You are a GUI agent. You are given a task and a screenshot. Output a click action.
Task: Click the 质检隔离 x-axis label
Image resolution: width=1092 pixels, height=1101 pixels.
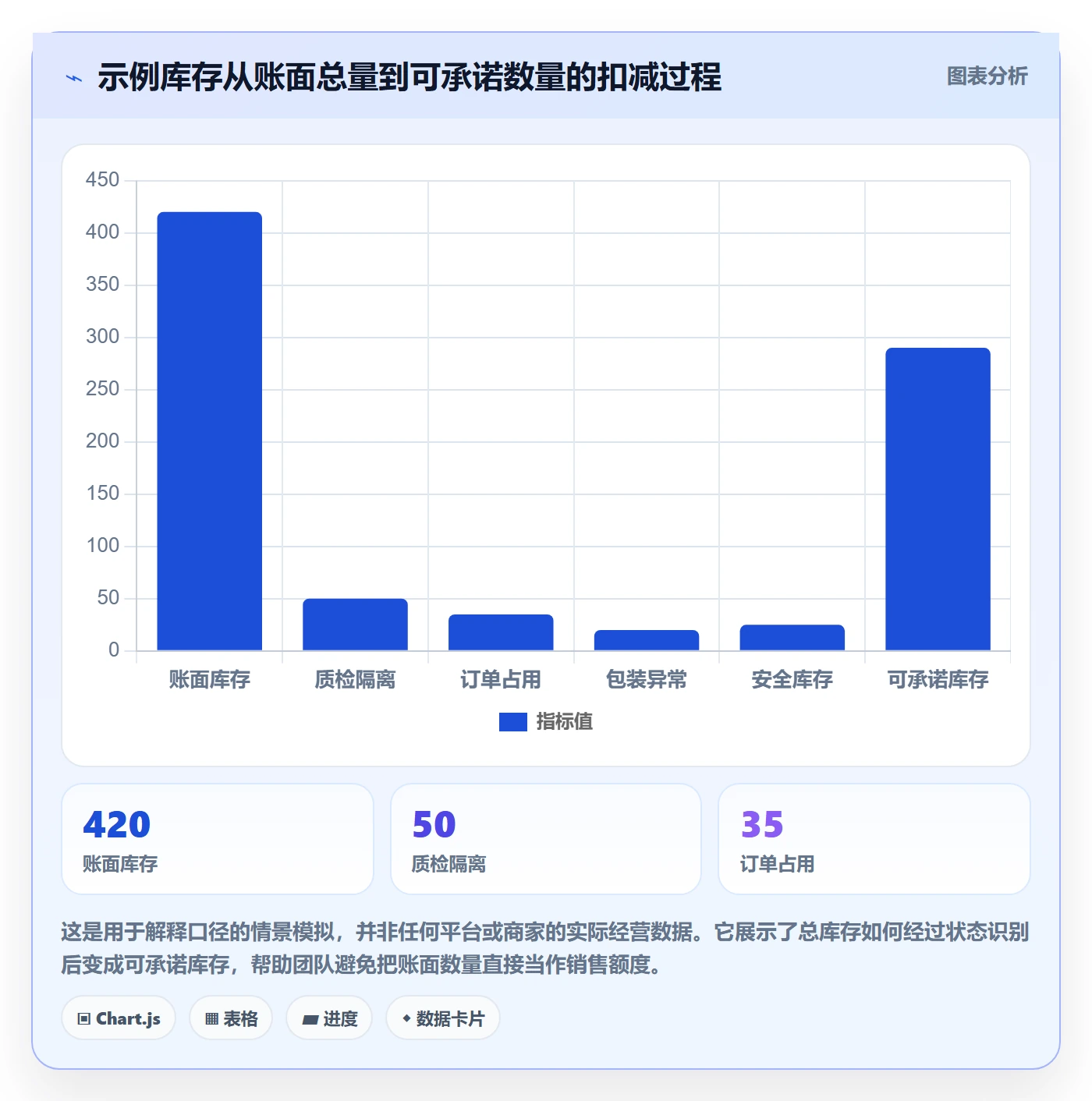pos(355,680)
